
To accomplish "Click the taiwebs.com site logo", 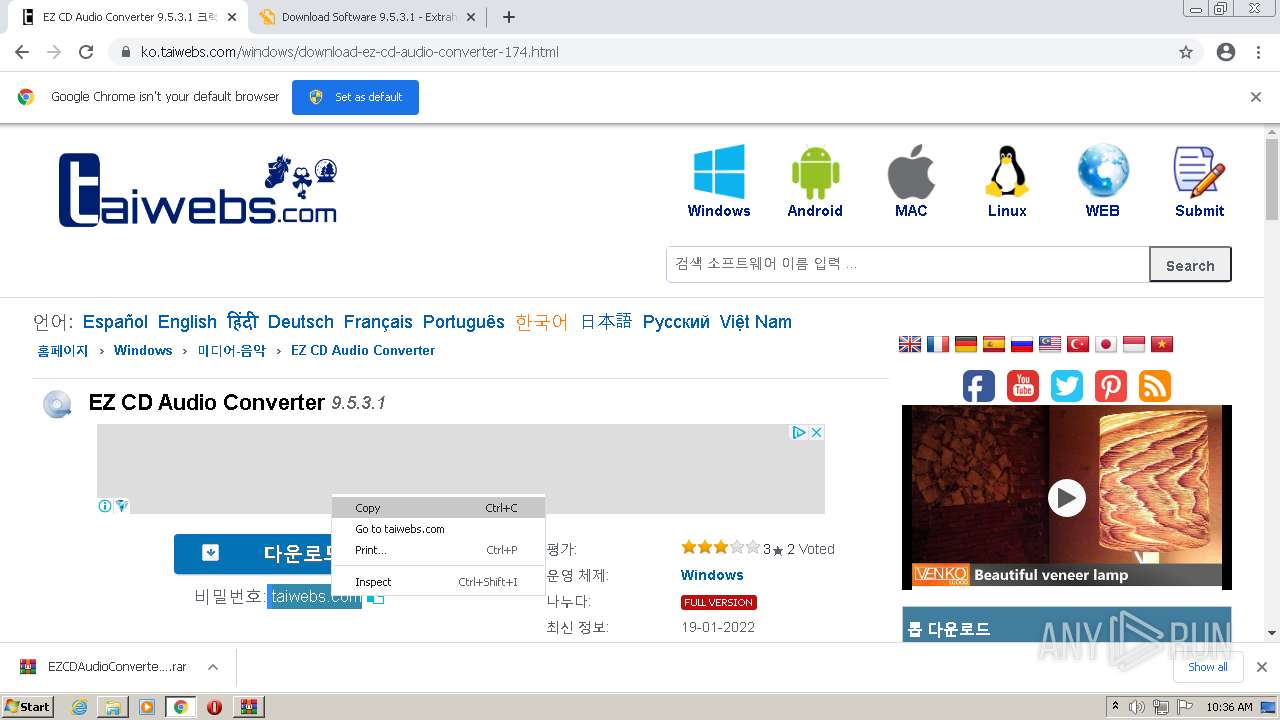I will pos(198,189).
